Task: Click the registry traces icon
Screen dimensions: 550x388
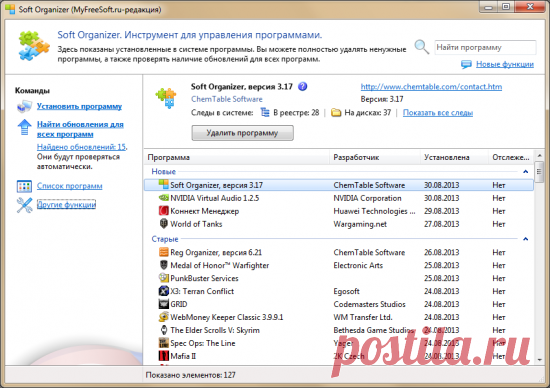Action: [265, 113]
